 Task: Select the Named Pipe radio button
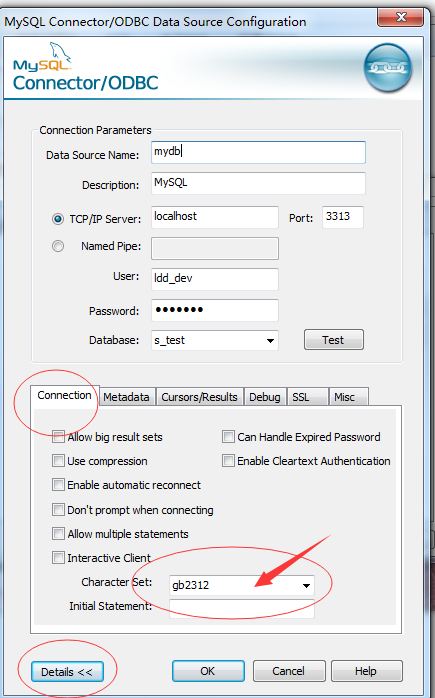58,246
